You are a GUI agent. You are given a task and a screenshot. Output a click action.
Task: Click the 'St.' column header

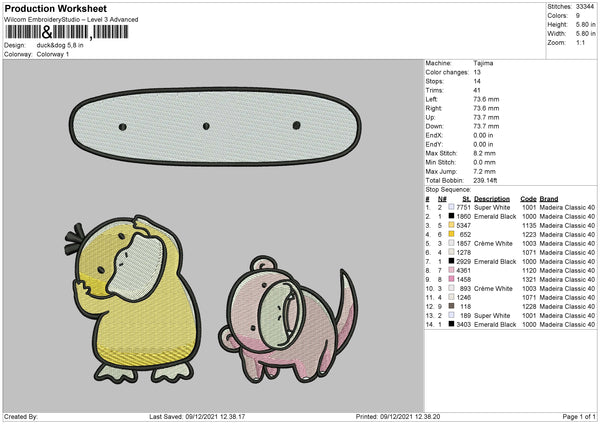click(x=466, y=199)
